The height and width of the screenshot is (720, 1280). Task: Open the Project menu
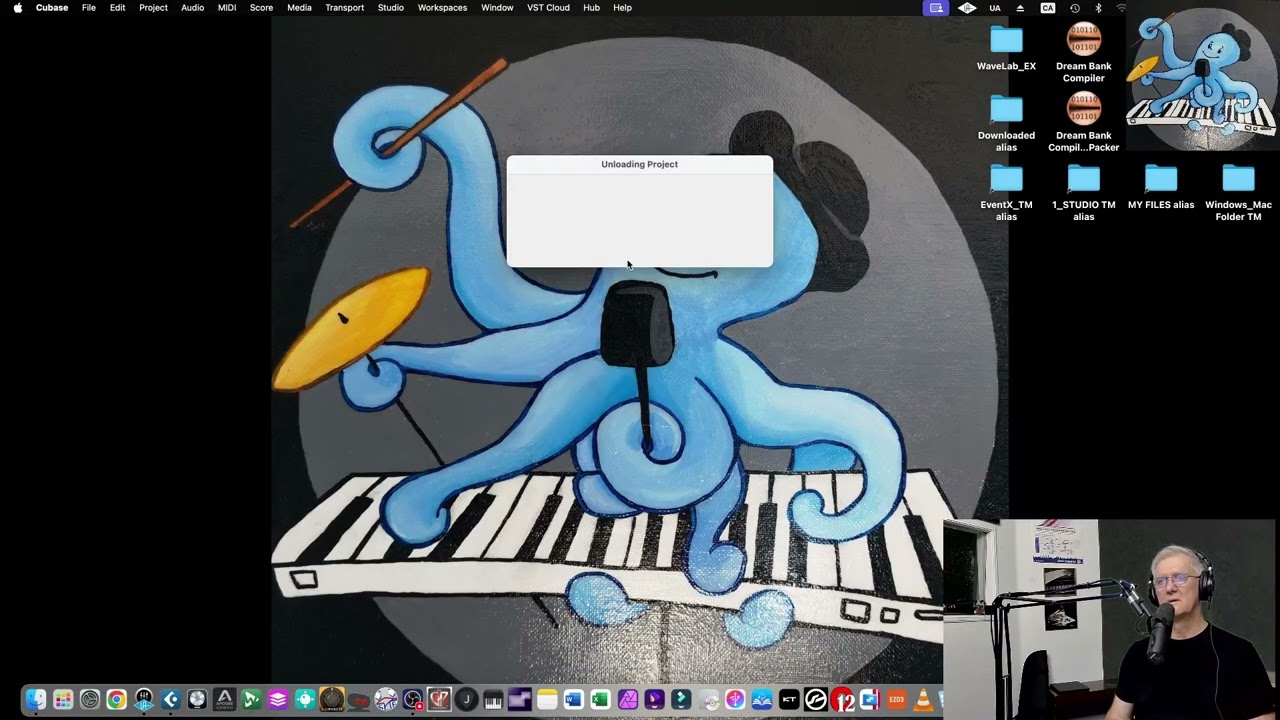coord(153,8)
